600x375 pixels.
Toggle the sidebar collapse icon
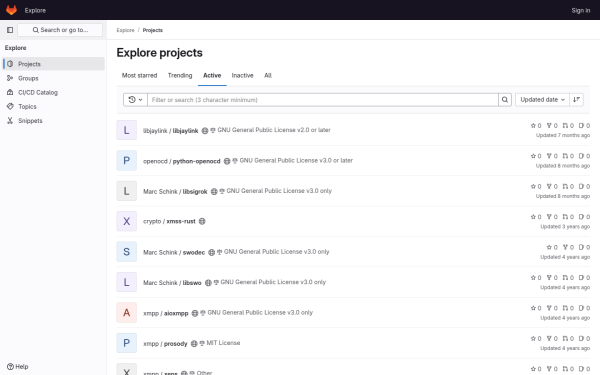point(10,30)
